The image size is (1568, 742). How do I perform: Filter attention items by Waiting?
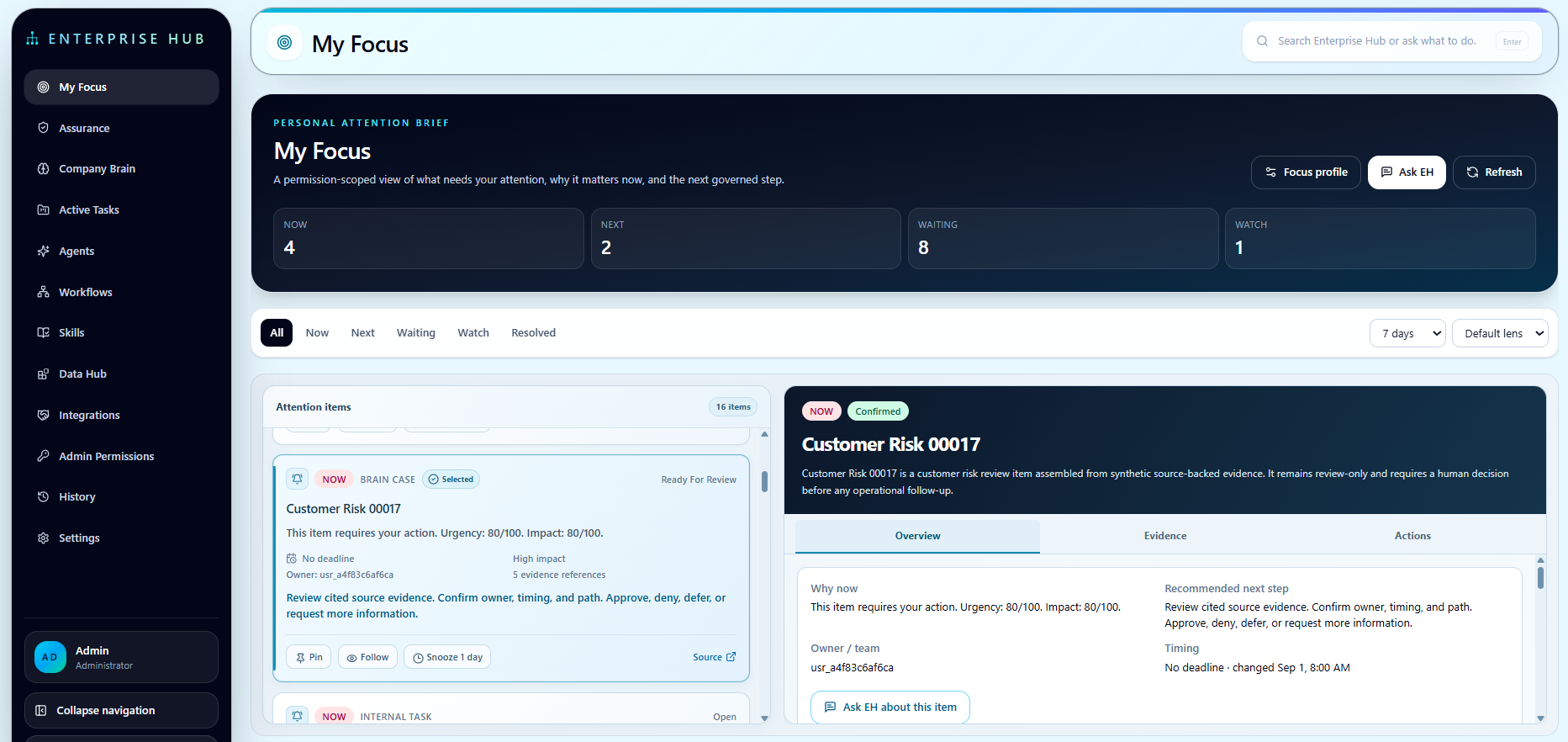416,333
